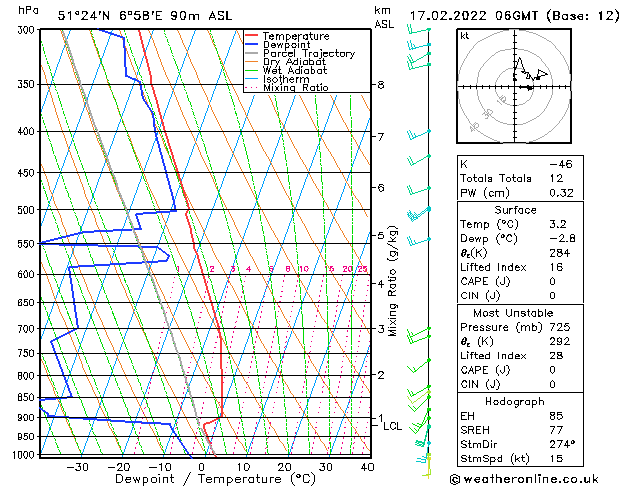Click the StmSpd (kt) value 15
Screen dimensions: 629x486
(x=556, y=458)
